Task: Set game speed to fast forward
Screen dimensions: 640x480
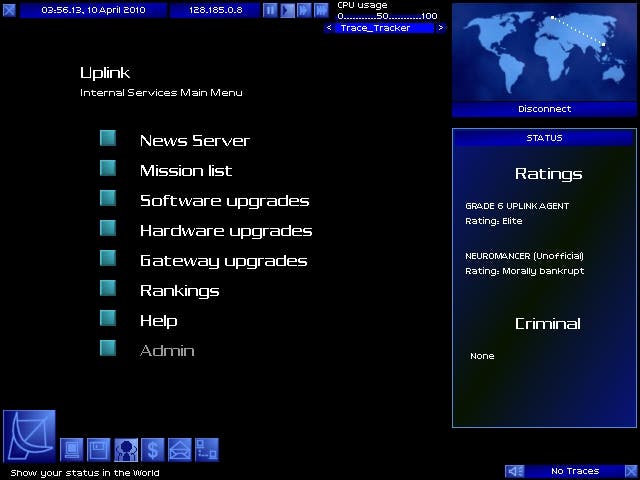Action: [x=304, y=10]
